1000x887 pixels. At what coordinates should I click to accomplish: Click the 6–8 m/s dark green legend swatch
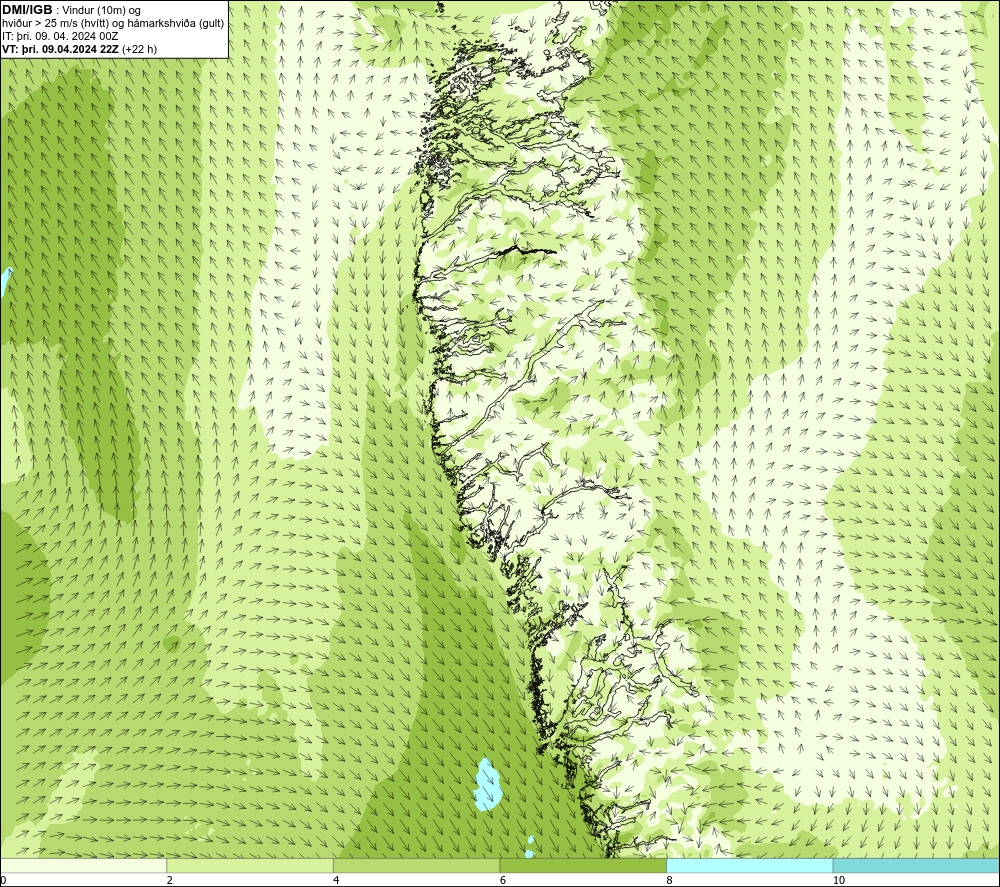[x=583, y=866]
